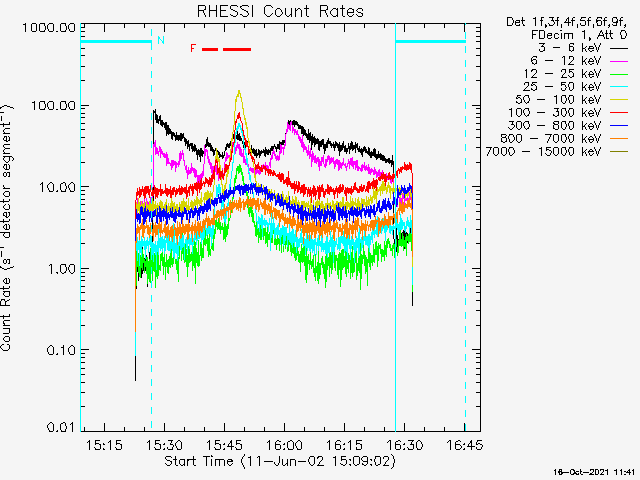
Task: Click the cyan 'N' night marker label
Action: (x=161, y=40)
